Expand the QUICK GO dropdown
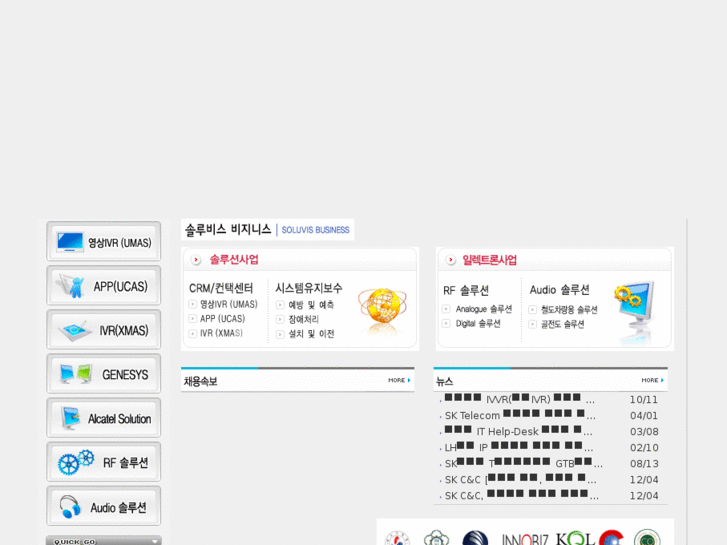Viewport: 727px width, 545px height. point(103,541)
